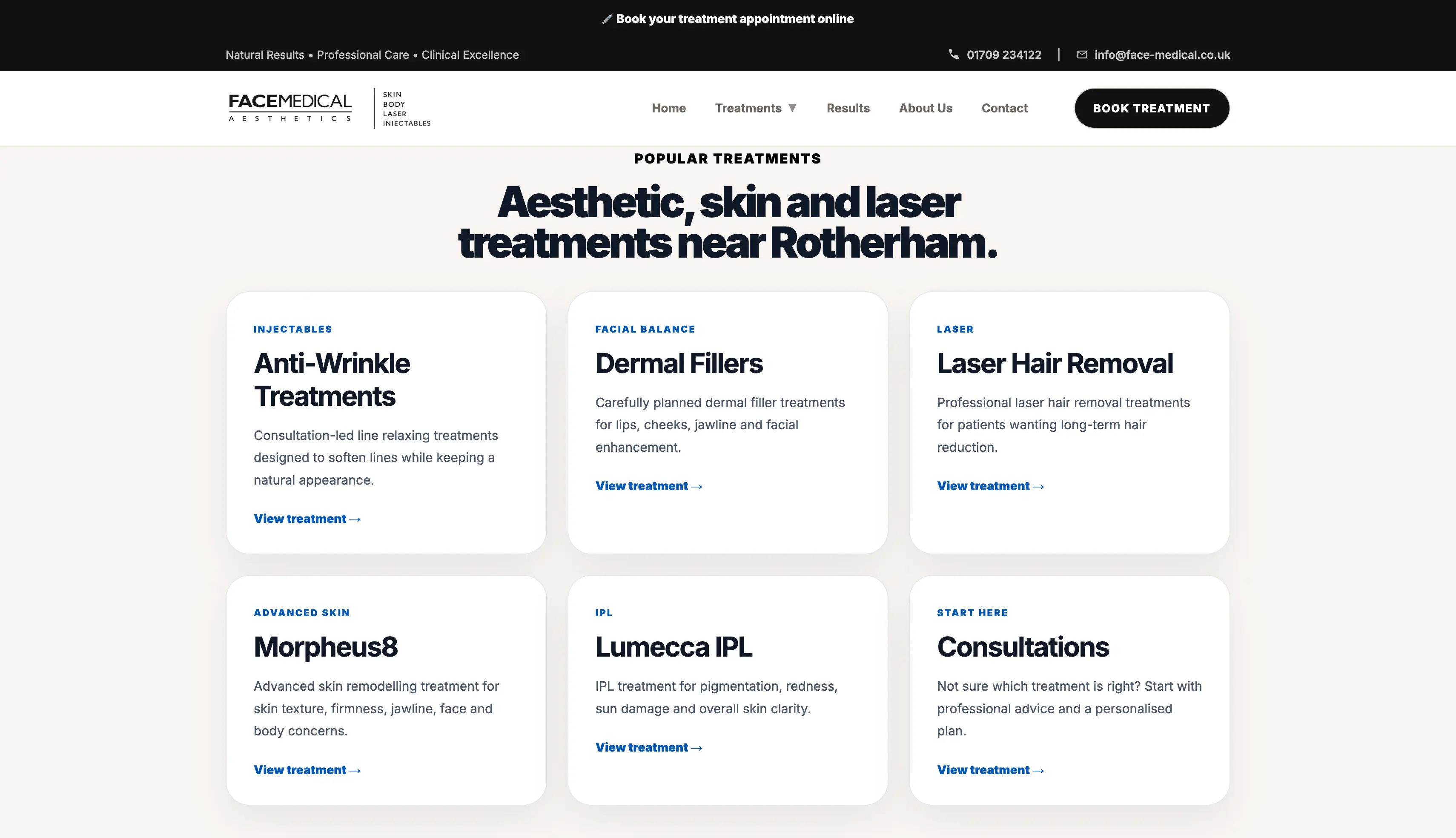The width and height of the screenshot is (1456, 838).
Task: Click description about IPL treatment for pigmentation
Action: [x=716, y=697]
